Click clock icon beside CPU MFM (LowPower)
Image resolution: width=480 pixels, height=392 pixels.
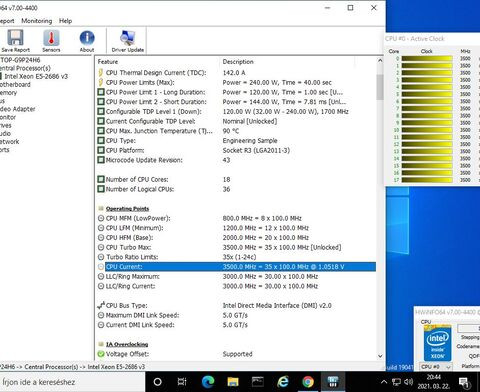(x=101, y=218)
